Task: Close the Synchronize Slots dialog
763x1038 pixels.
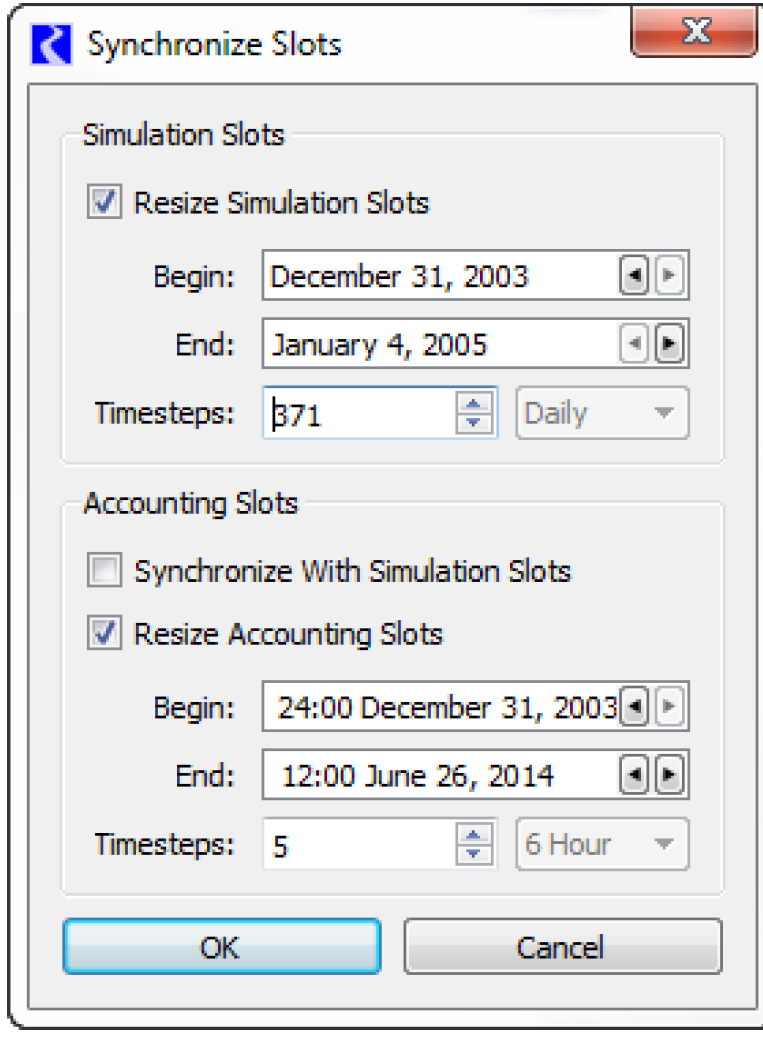Action: click(694, 35)
